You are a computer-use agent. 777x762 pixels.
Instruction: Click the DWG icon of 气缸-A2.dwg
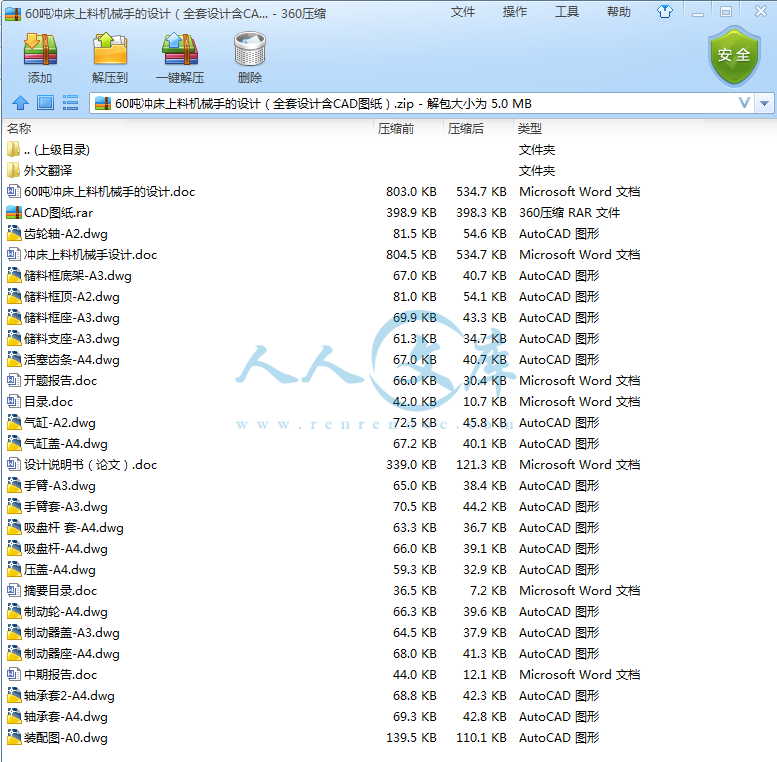pyautogui.click(x=14, y=423)
